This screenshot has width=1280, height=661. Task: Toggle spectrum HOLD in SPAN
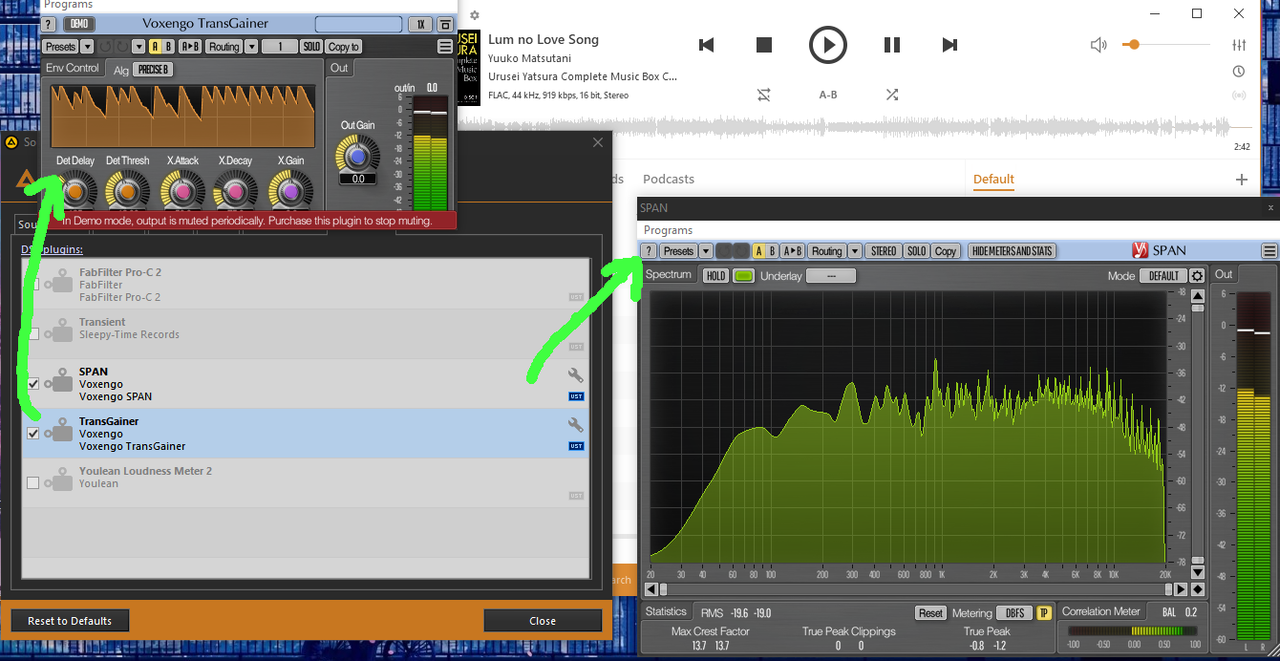[x=715, y=276]
